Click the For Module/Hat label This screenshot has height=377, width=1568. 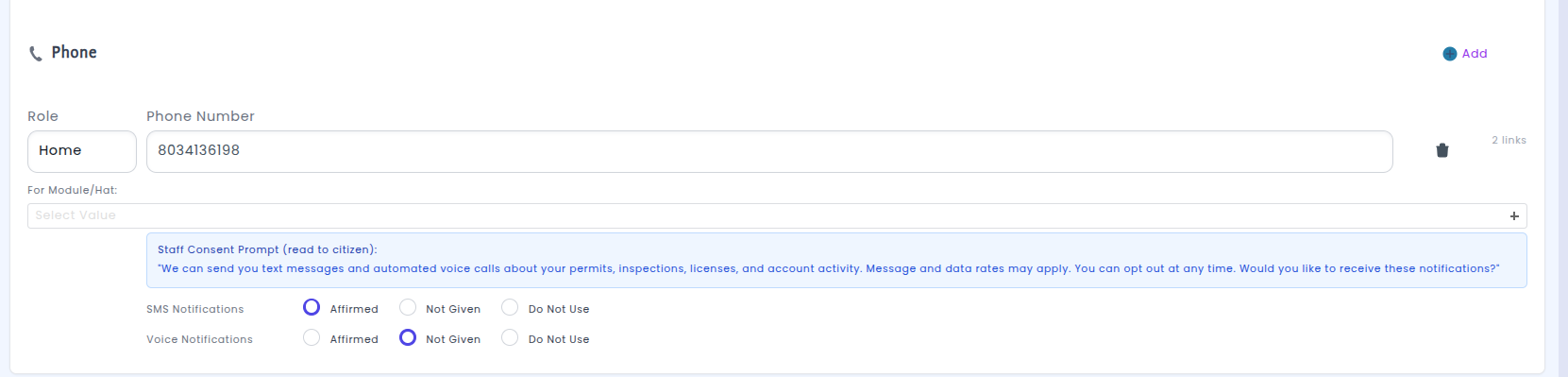[x=73, y=190]
